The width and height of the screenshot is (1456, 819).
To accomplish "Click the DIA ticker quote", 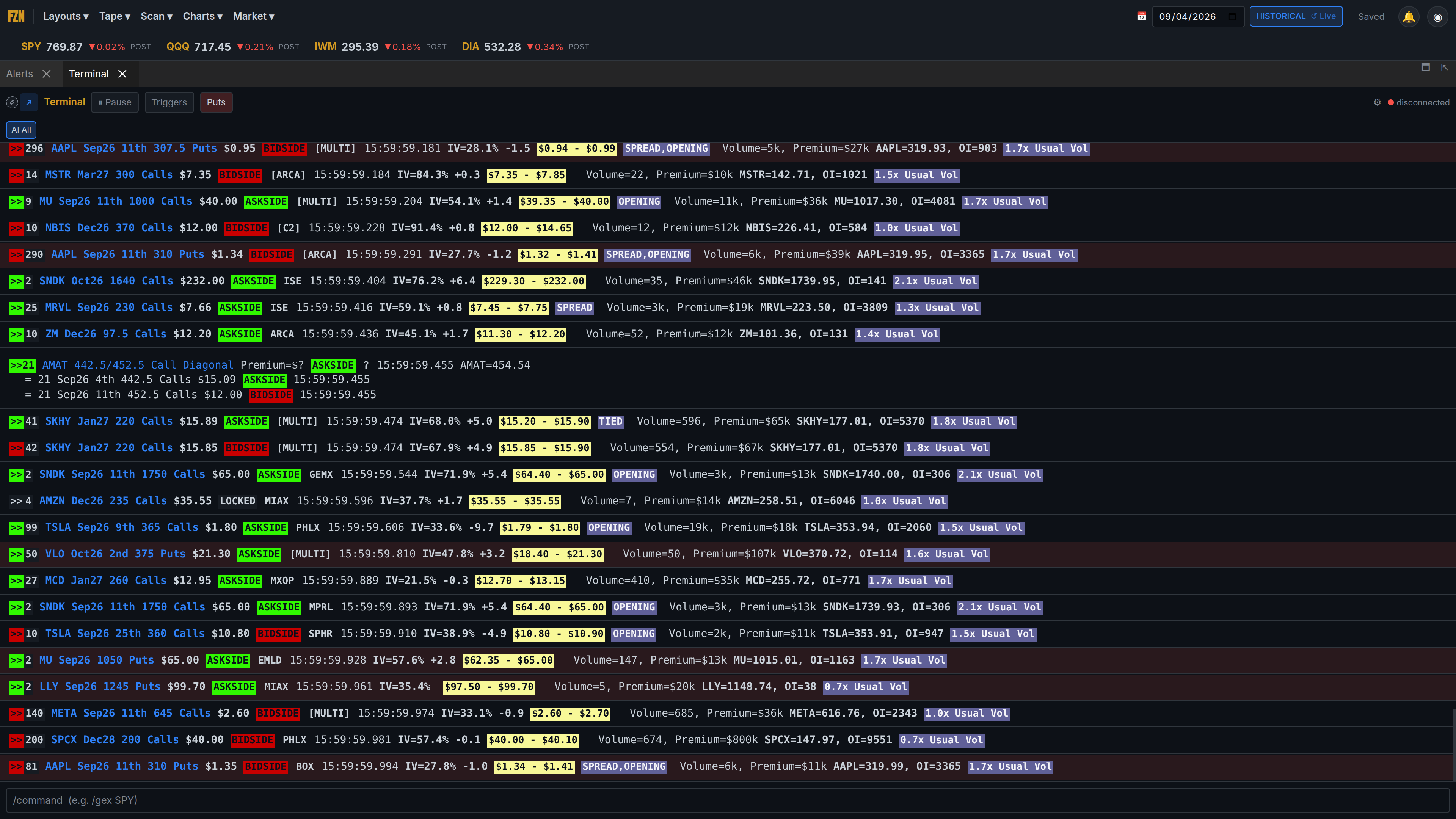I will pos(525,47).
